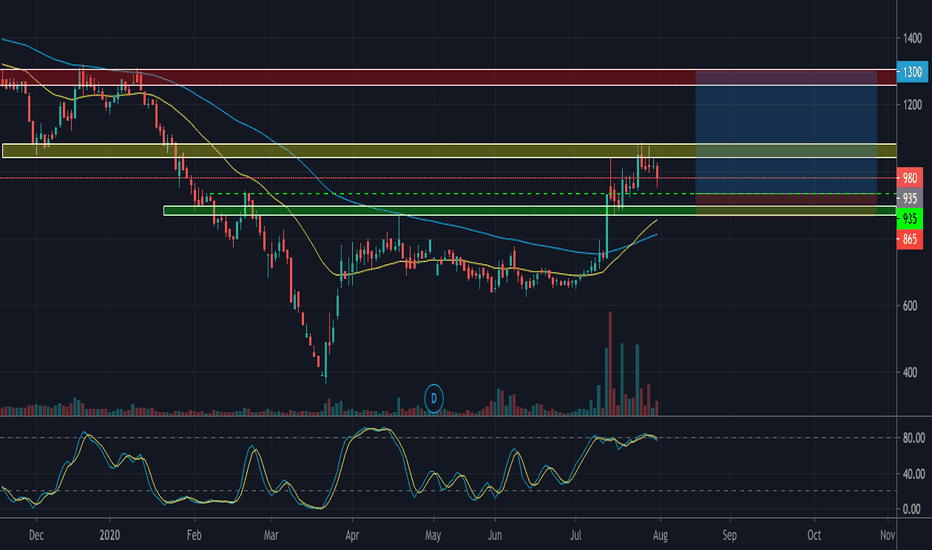Click the 40.00 oscillator axis label
The image size is (932, 550).
click(x=914, y=474)
